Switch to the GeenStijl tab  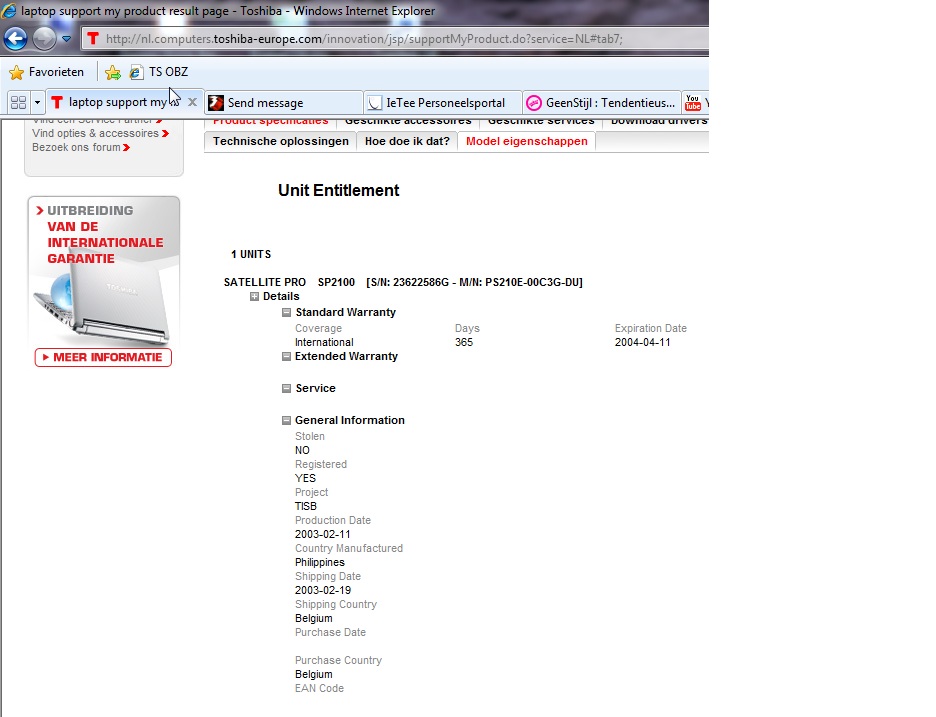tap(602, 103)
